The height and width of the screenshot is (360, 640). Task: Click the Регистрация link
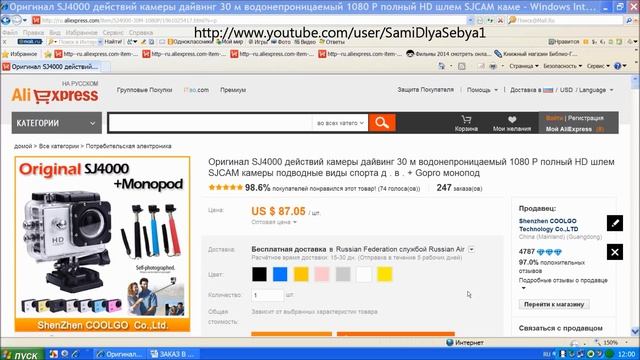pos(586,118)
